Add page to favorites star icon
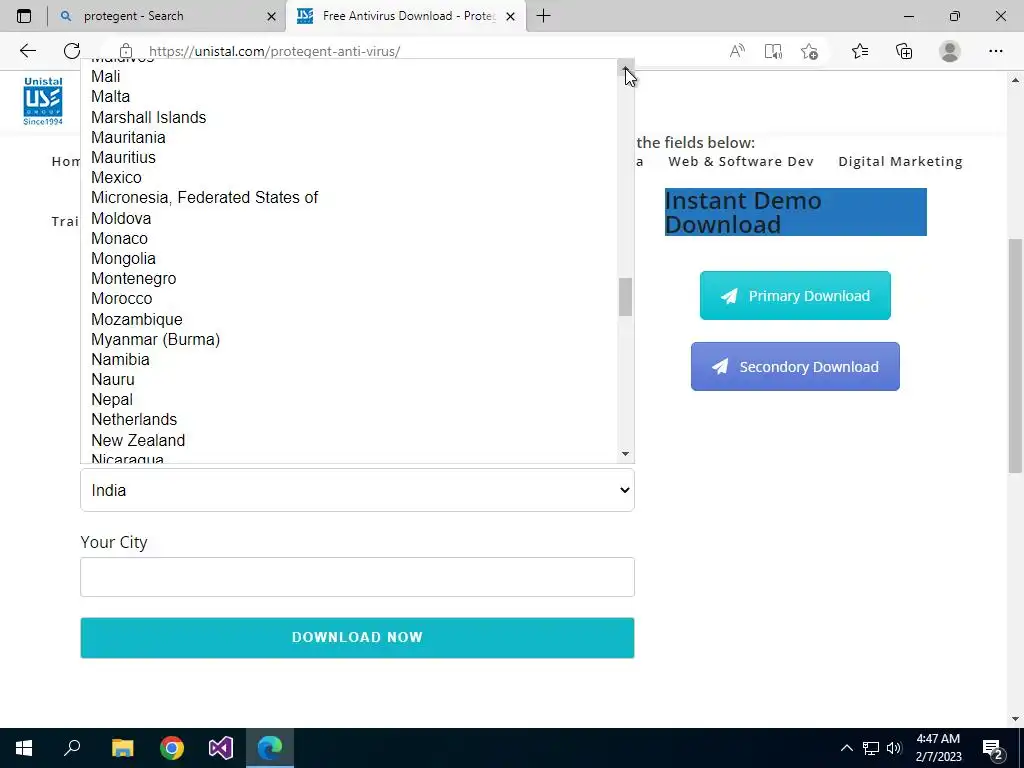This screenshot has height=768, width=1024. 809,51
